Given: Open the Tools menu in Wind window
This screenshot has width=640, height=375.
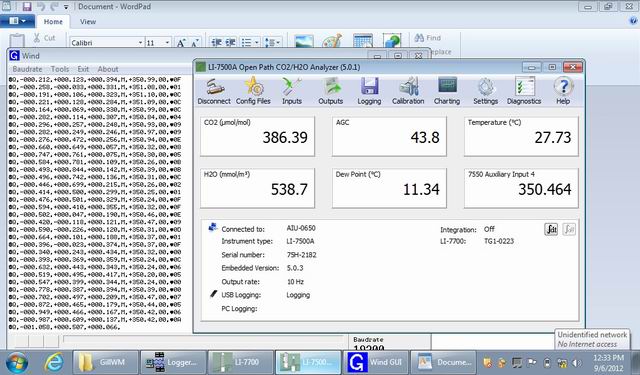Looking at the screenshot, I should coord(60,69).
